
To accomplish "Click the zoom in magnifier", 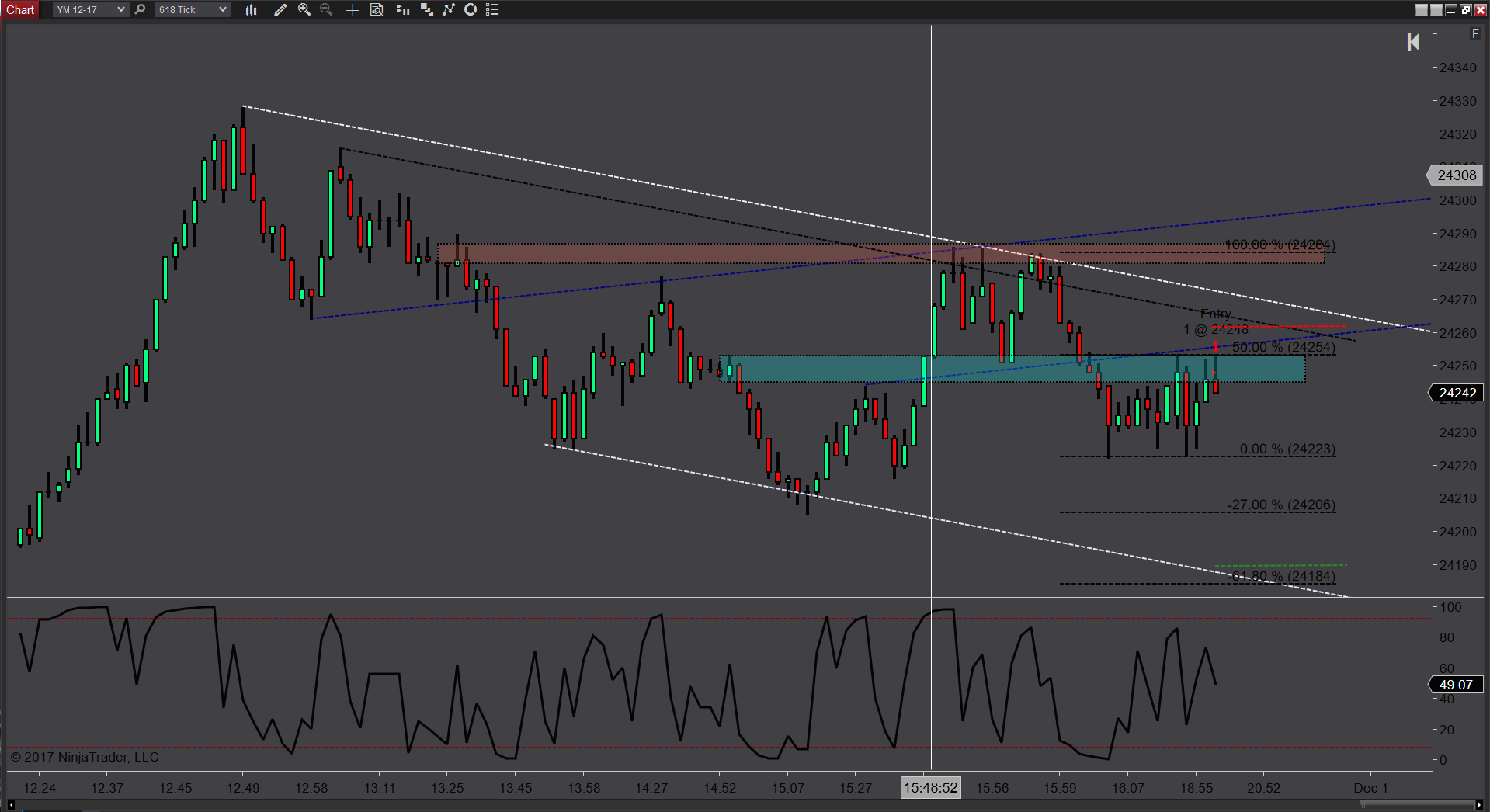I will click(304, 10).
